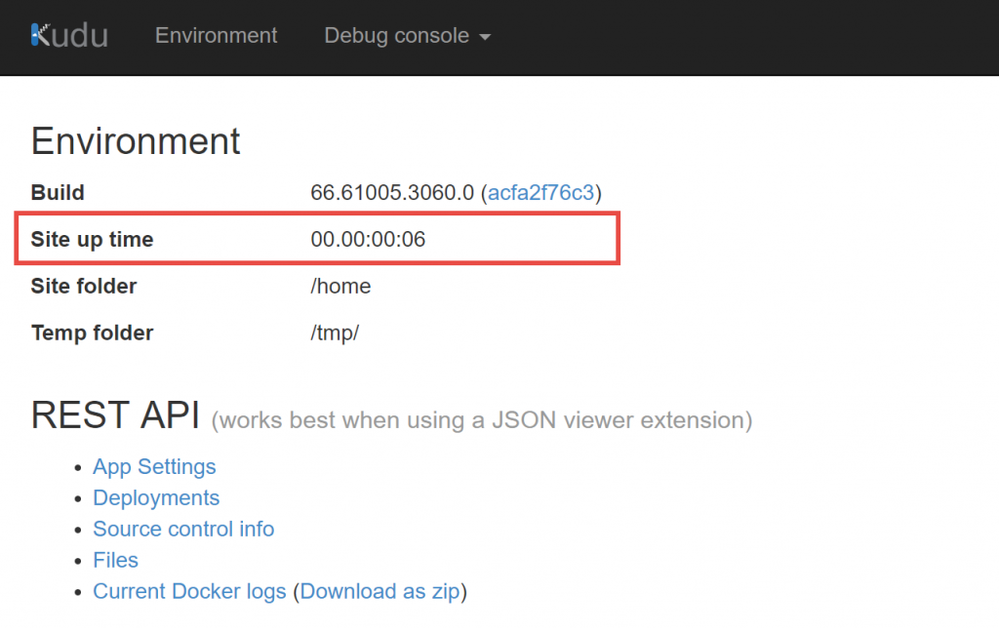Click the Download as zip link

coord(380,591)
